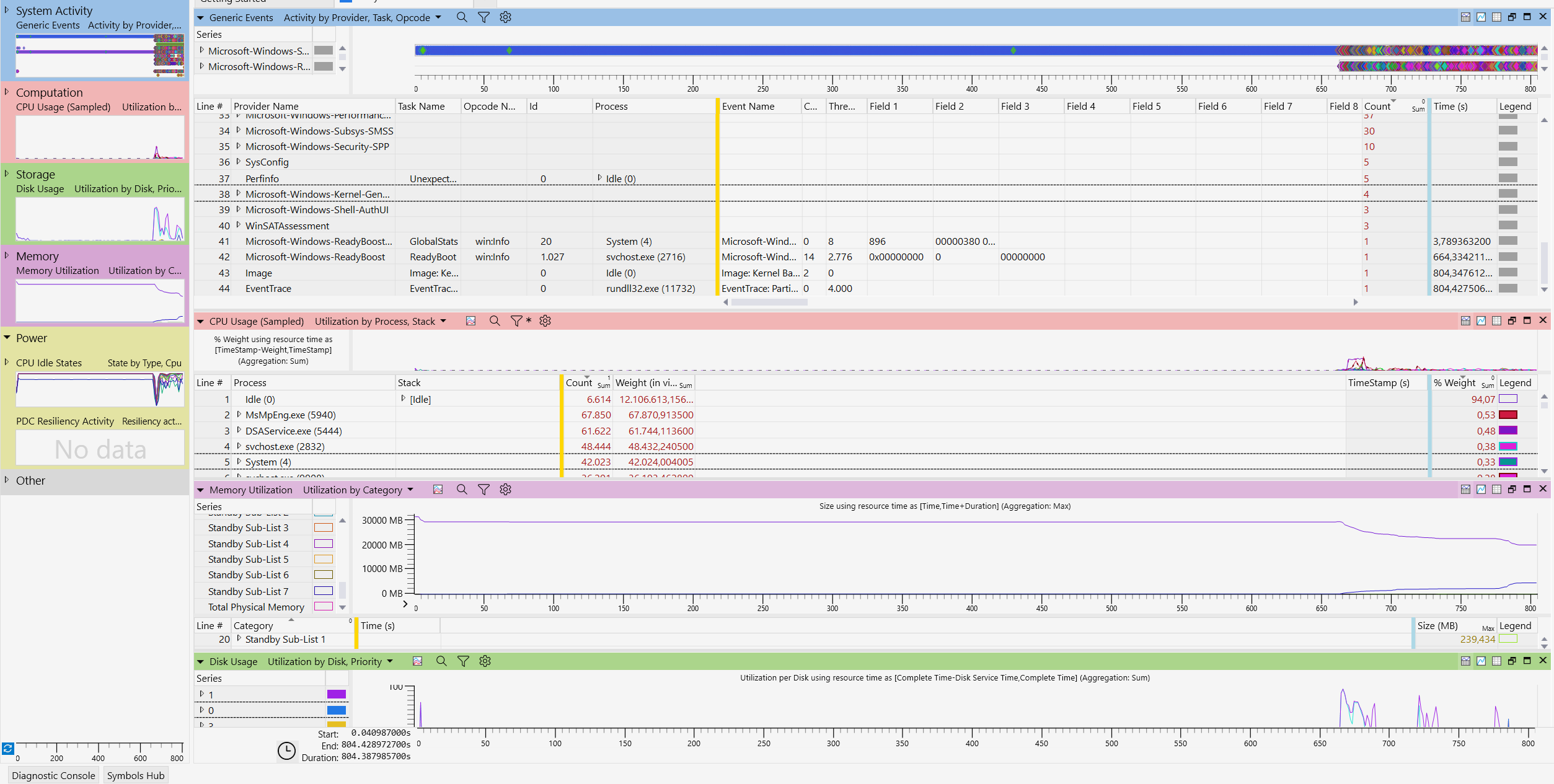Screen dimensions: 1554x784
Task: Toggle Standby Sub-List 3 series visibility box
Action: click(x=323, y=528)
